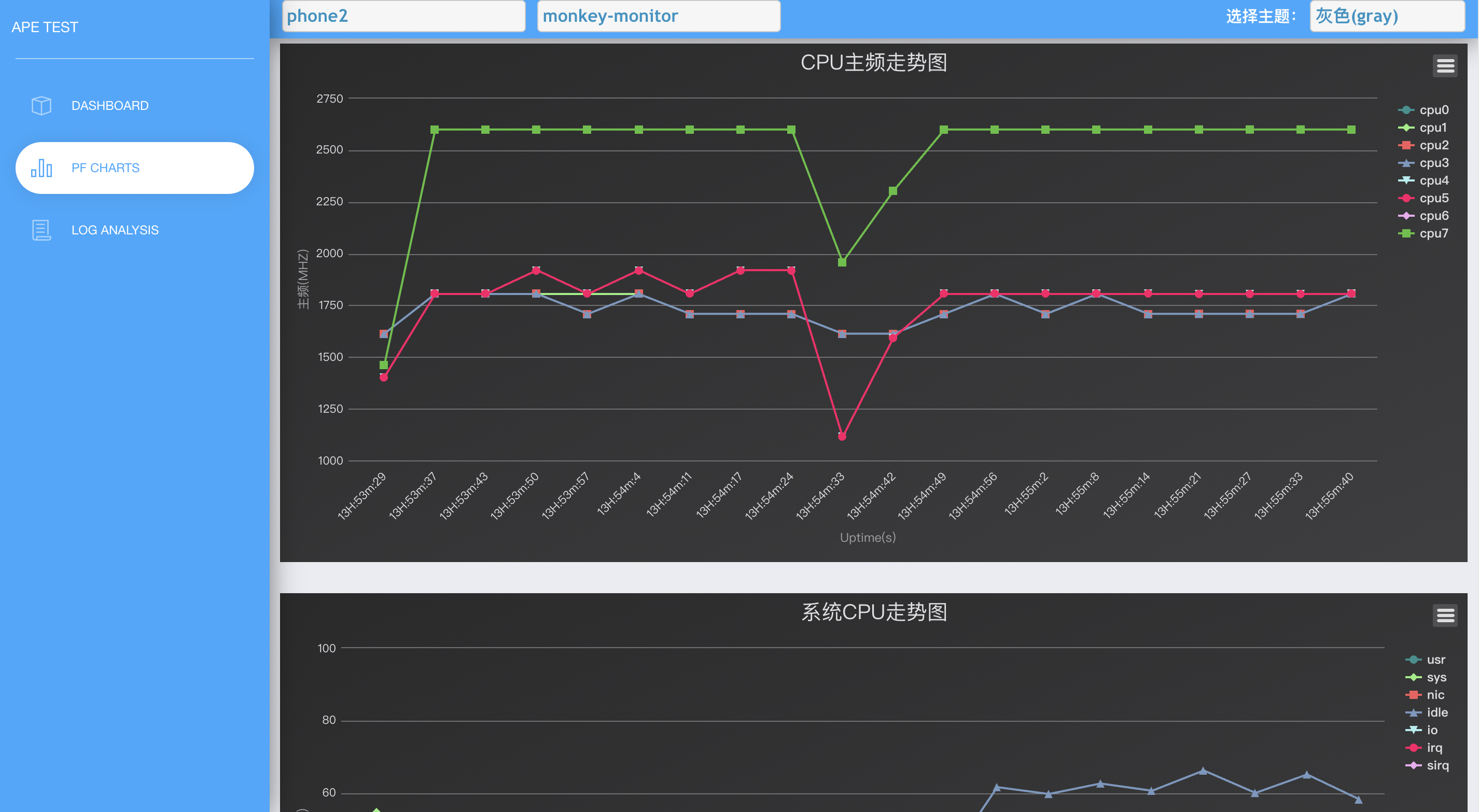Open the LOG ANALYSIS menu item
The height and width of the screenshot is (812, 1479).
click(115, 230)
